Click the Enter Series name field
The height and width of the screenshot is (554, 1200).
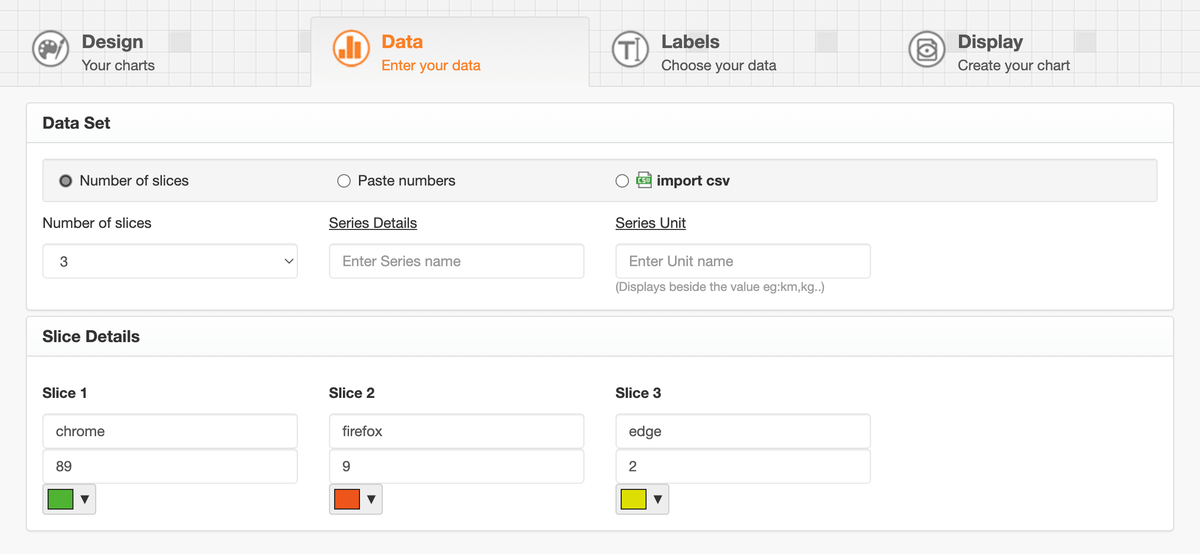tap(456, 261)
